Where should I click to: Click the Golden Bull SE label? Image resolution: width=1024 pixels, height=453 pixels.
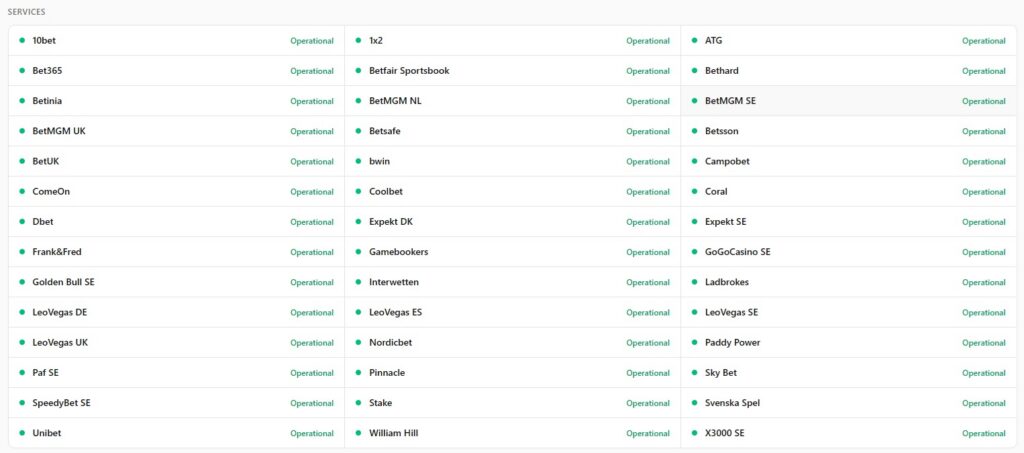point(63,282)
